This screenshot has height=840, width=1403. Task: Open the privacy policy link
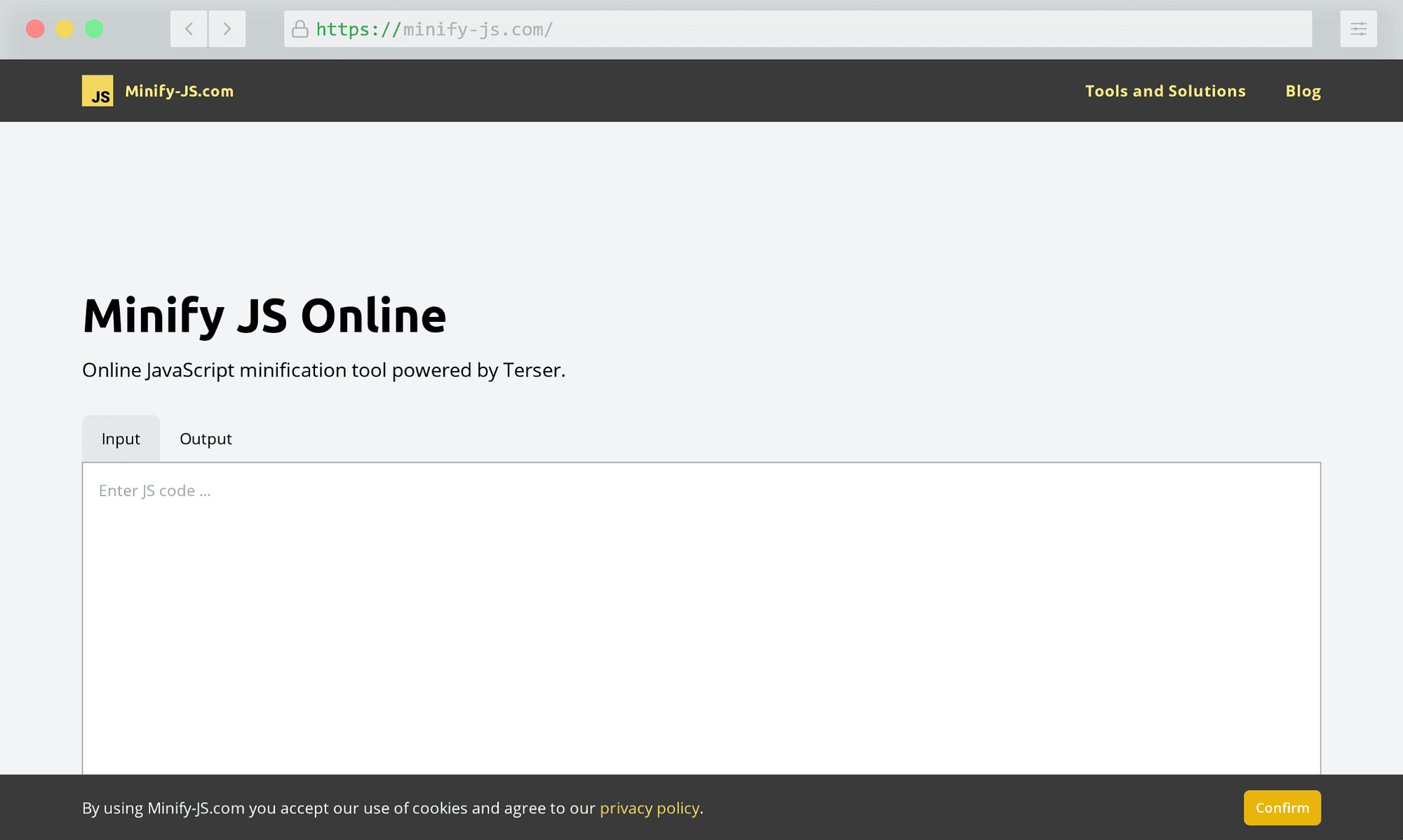[650, 808]
